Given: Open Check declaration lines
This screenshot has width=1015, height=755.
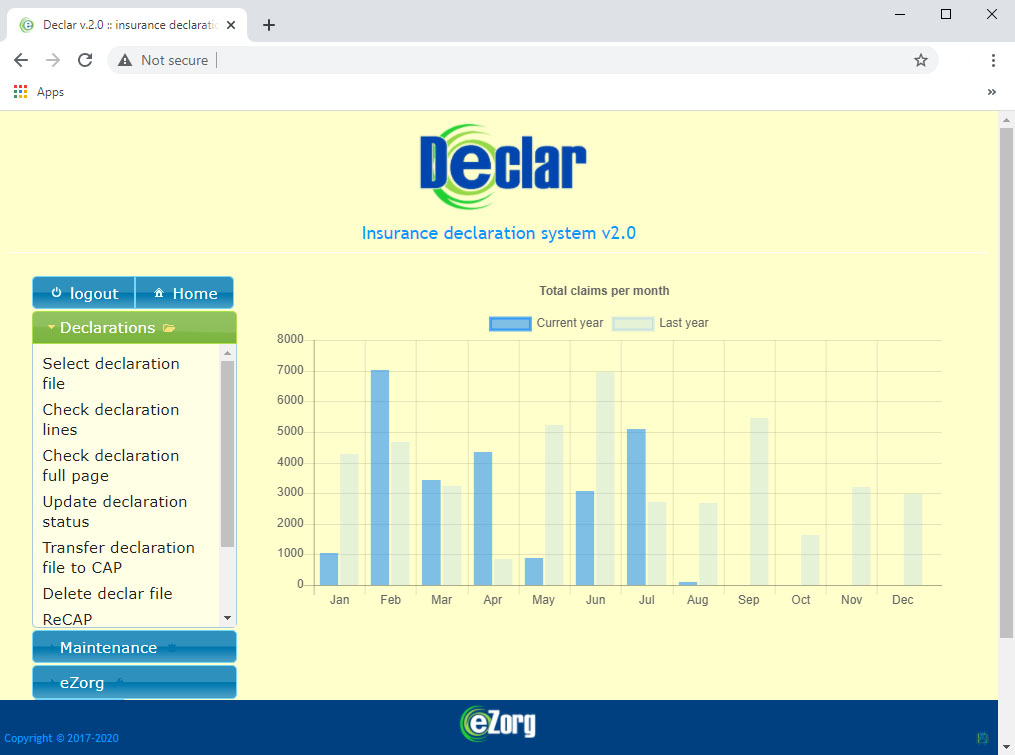Looking at the screenshot, I should pos(111,420).
